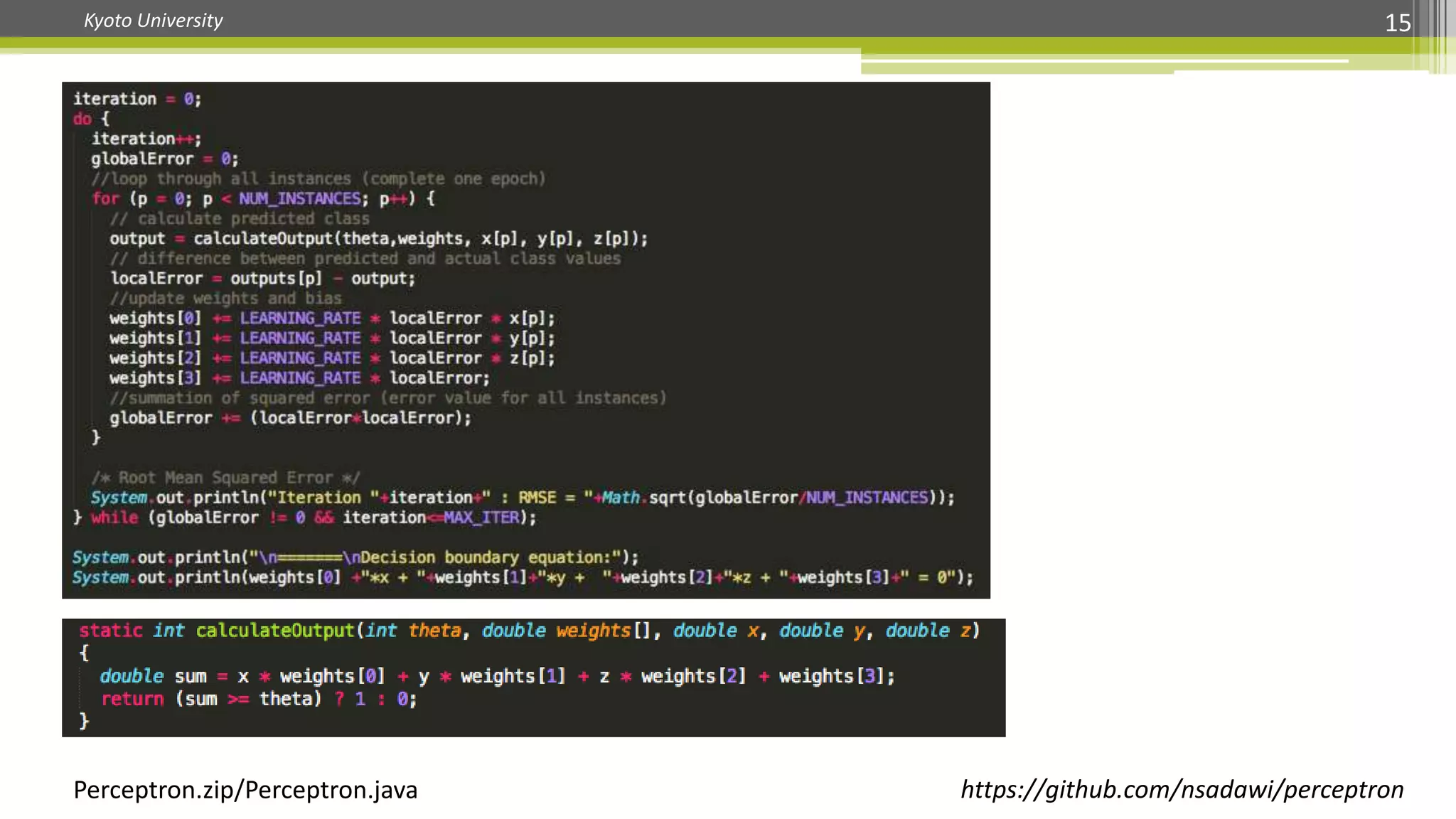
Task: Click the 'localError = outputs[p] - output' line
Action: tap(262, 278)
